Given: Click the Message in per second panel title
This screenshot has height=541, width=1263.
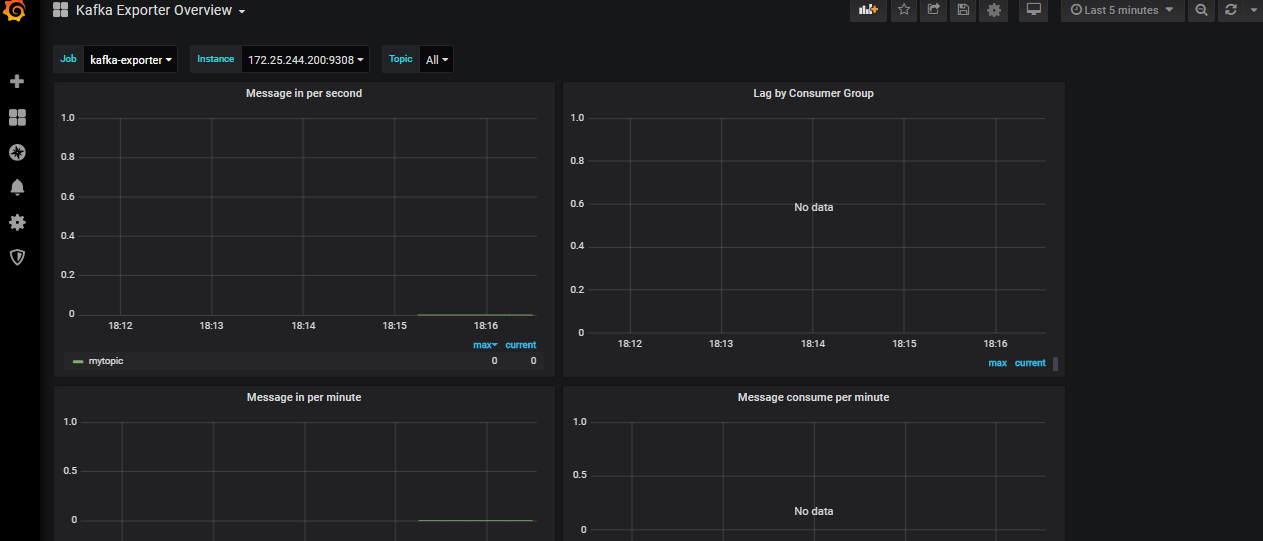Looking at the screenshot, I should coord(304,93).
